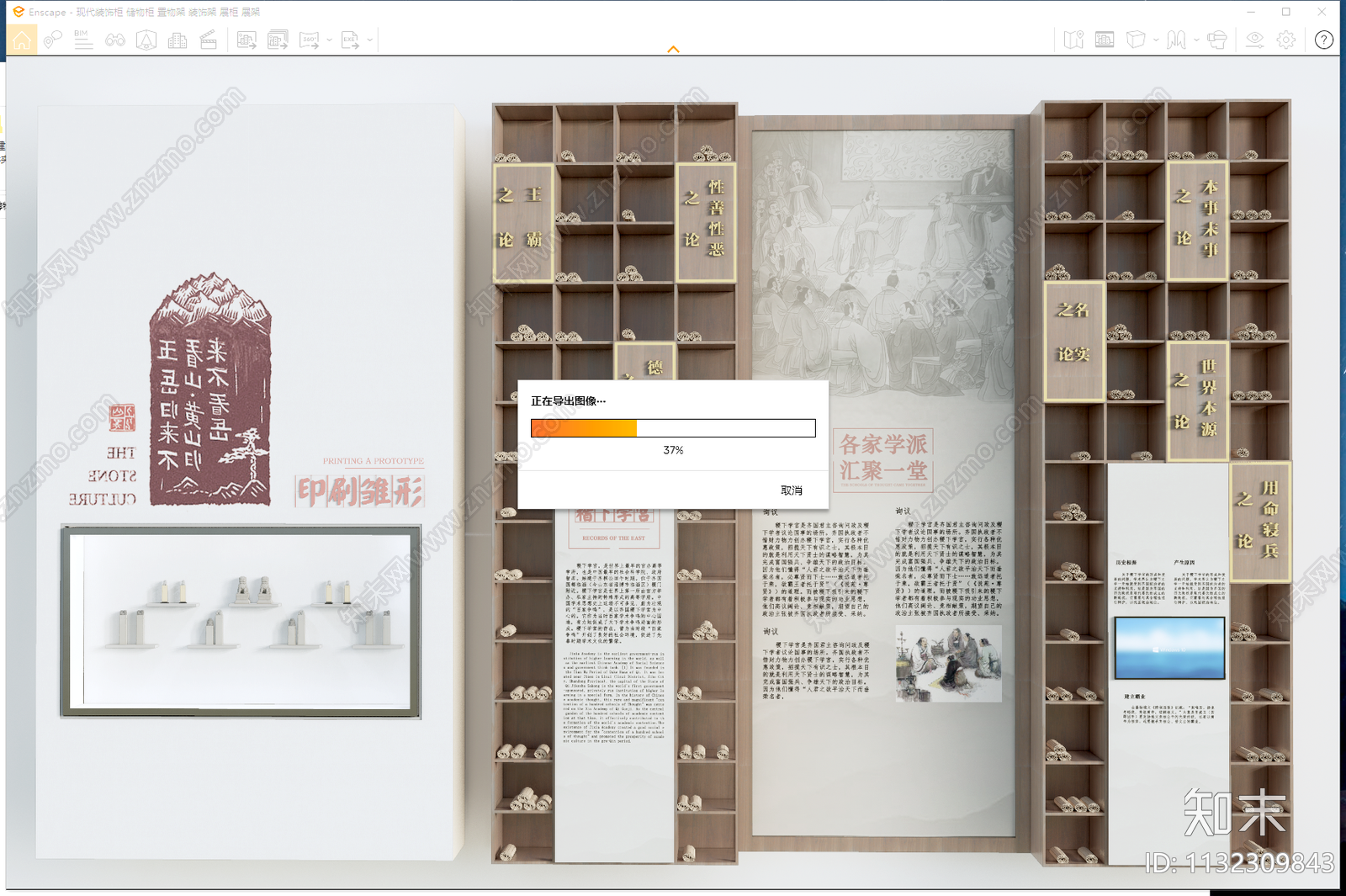Toggle the BIM information mode icon
The height and width of the screenshot is (896, 1346).
[83, 40]
